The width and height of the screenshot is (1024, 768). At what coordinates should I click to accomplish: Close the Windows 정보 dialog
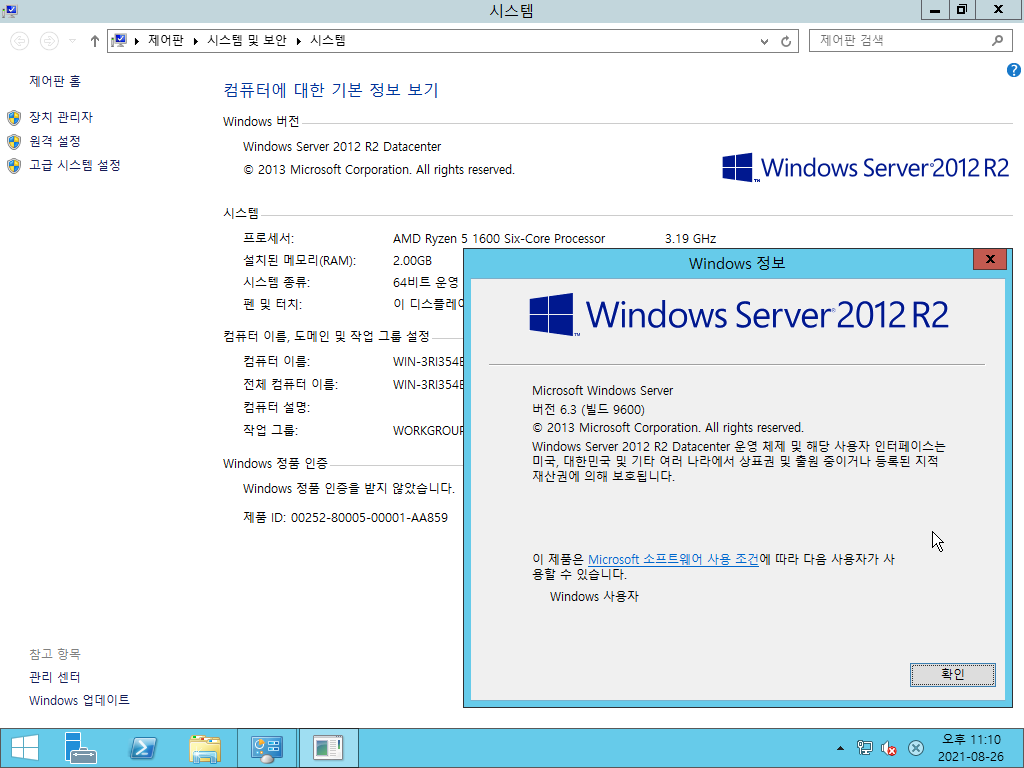click(x=990, y=259)
